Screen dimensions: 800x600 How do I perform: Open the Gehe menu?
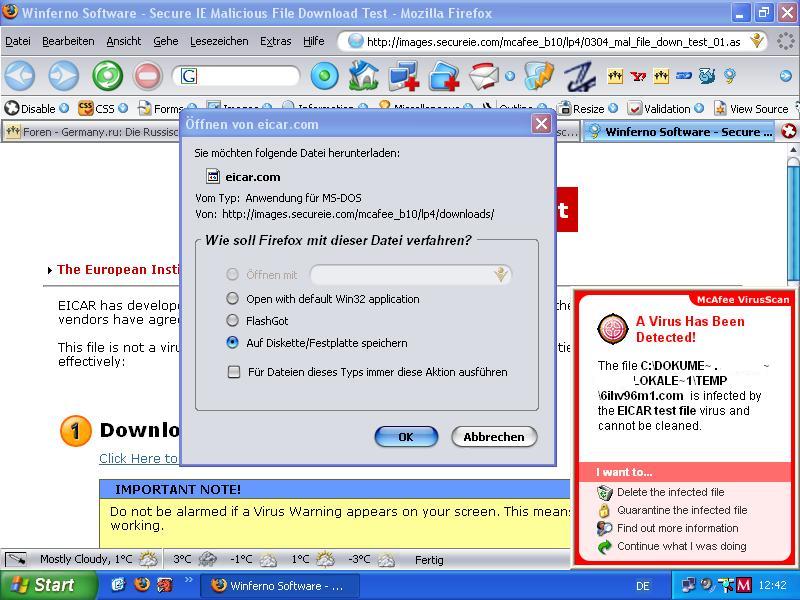tap(166, 41)
